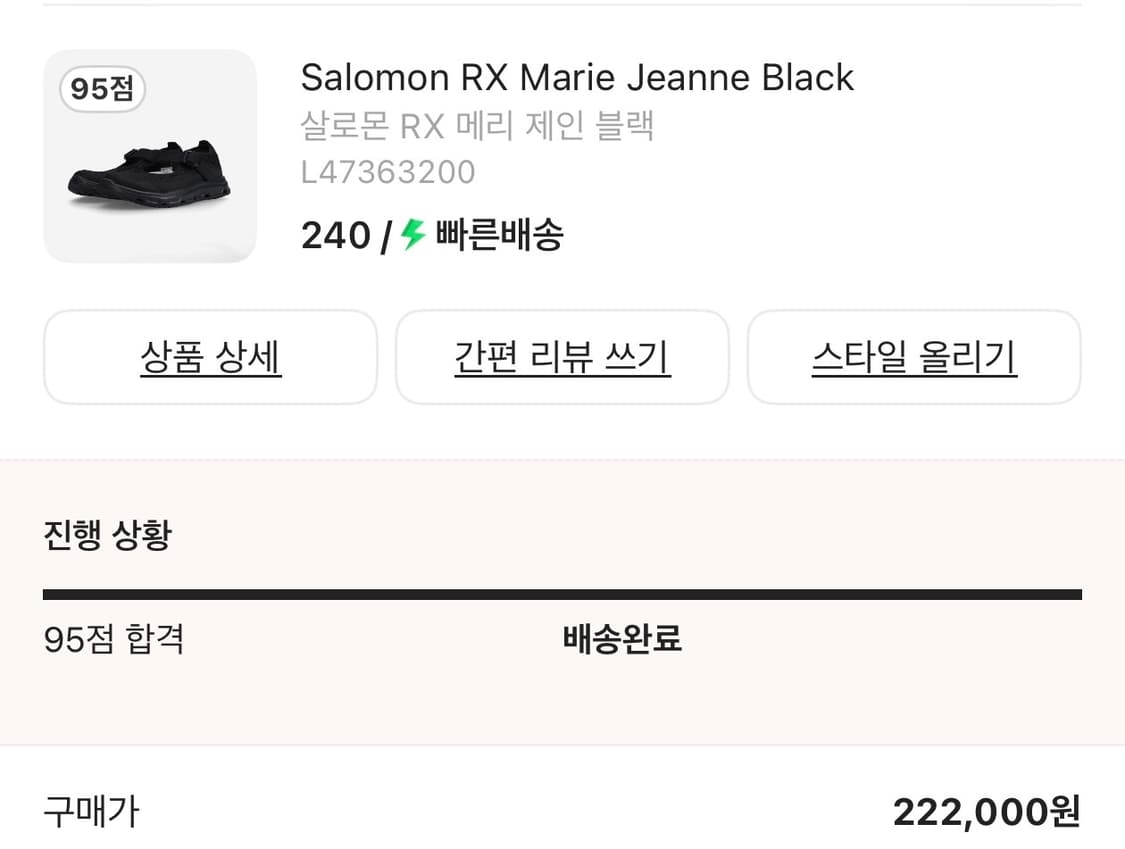Click the lightning fast delivery icon
This screenshot has width=1125, height=849.
[410, 235]
